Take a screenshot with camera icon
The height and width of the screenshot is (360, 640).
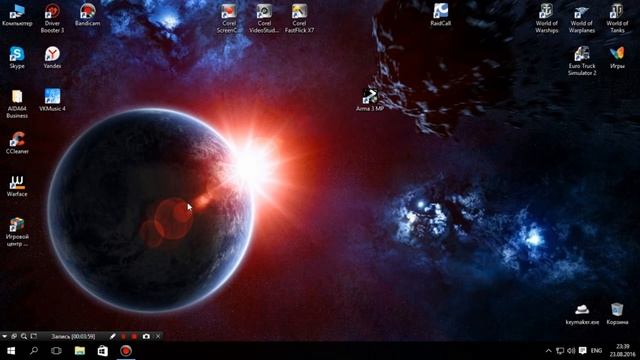tap(146, 336)
